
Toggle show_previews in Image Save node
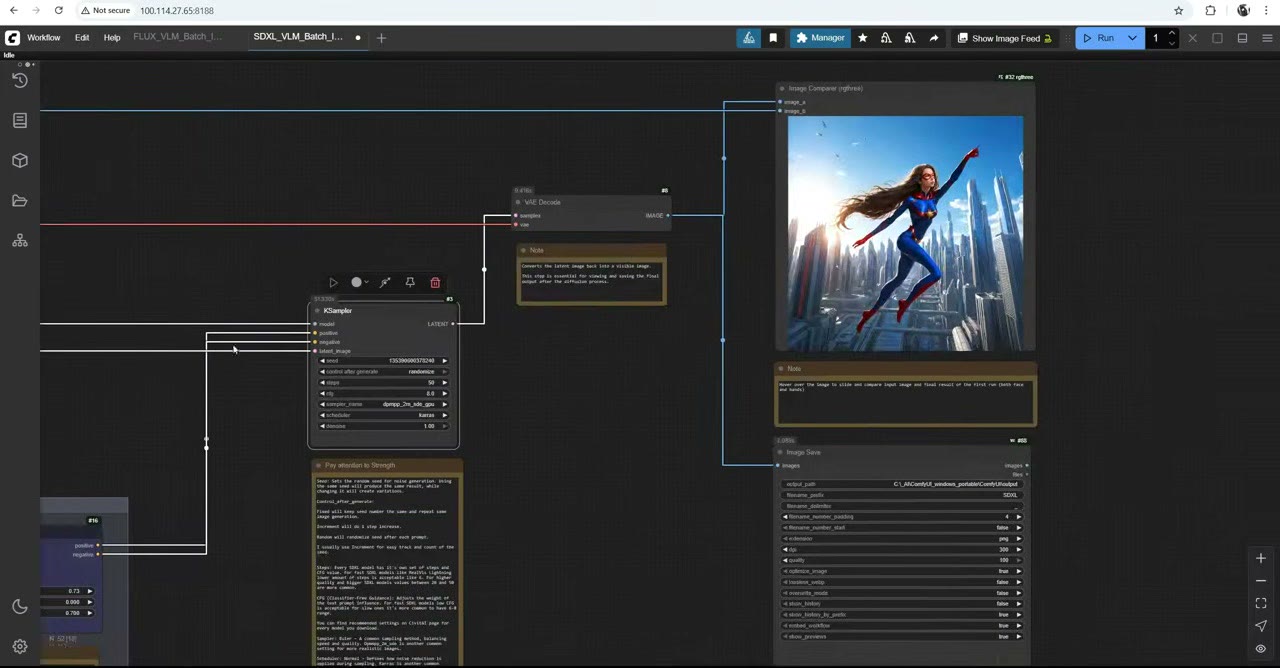coord(904,637)
